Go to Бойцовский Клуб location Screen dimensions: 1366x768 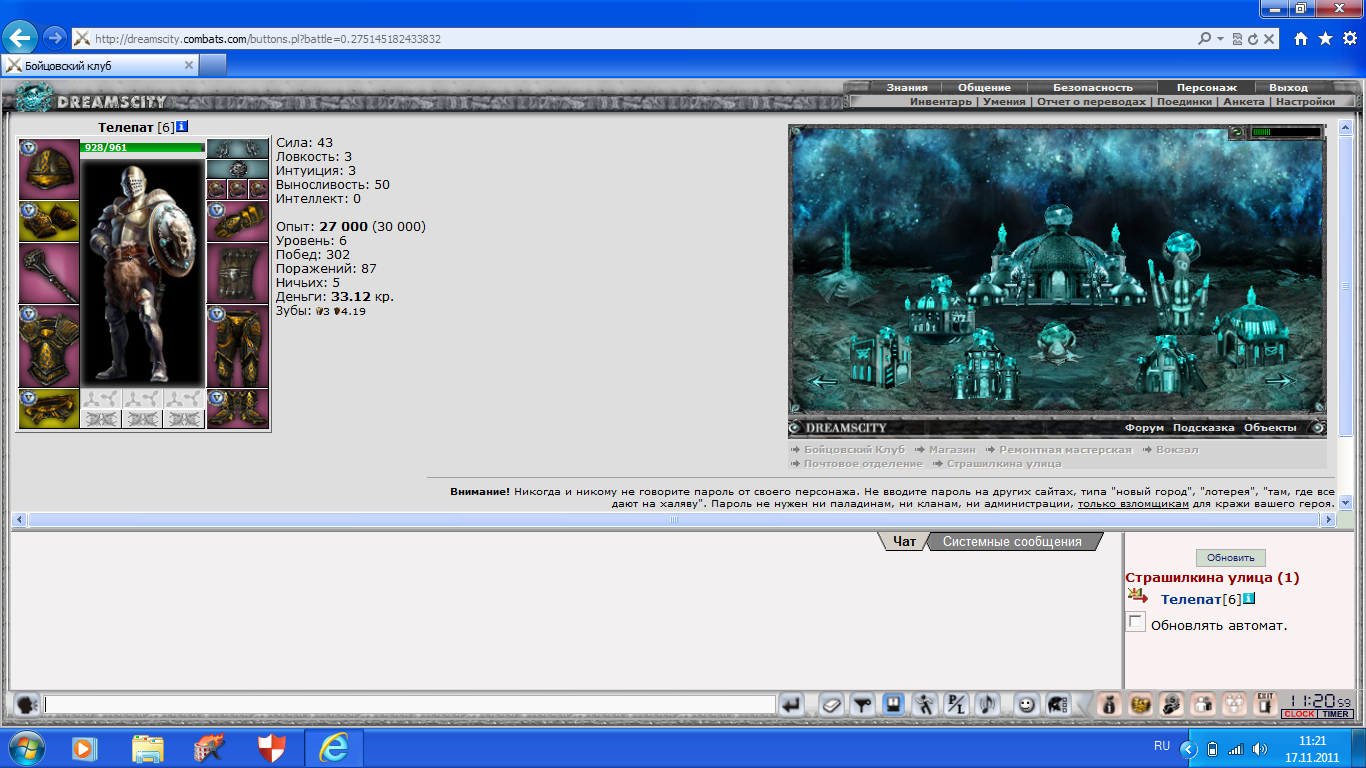(854, 450)
